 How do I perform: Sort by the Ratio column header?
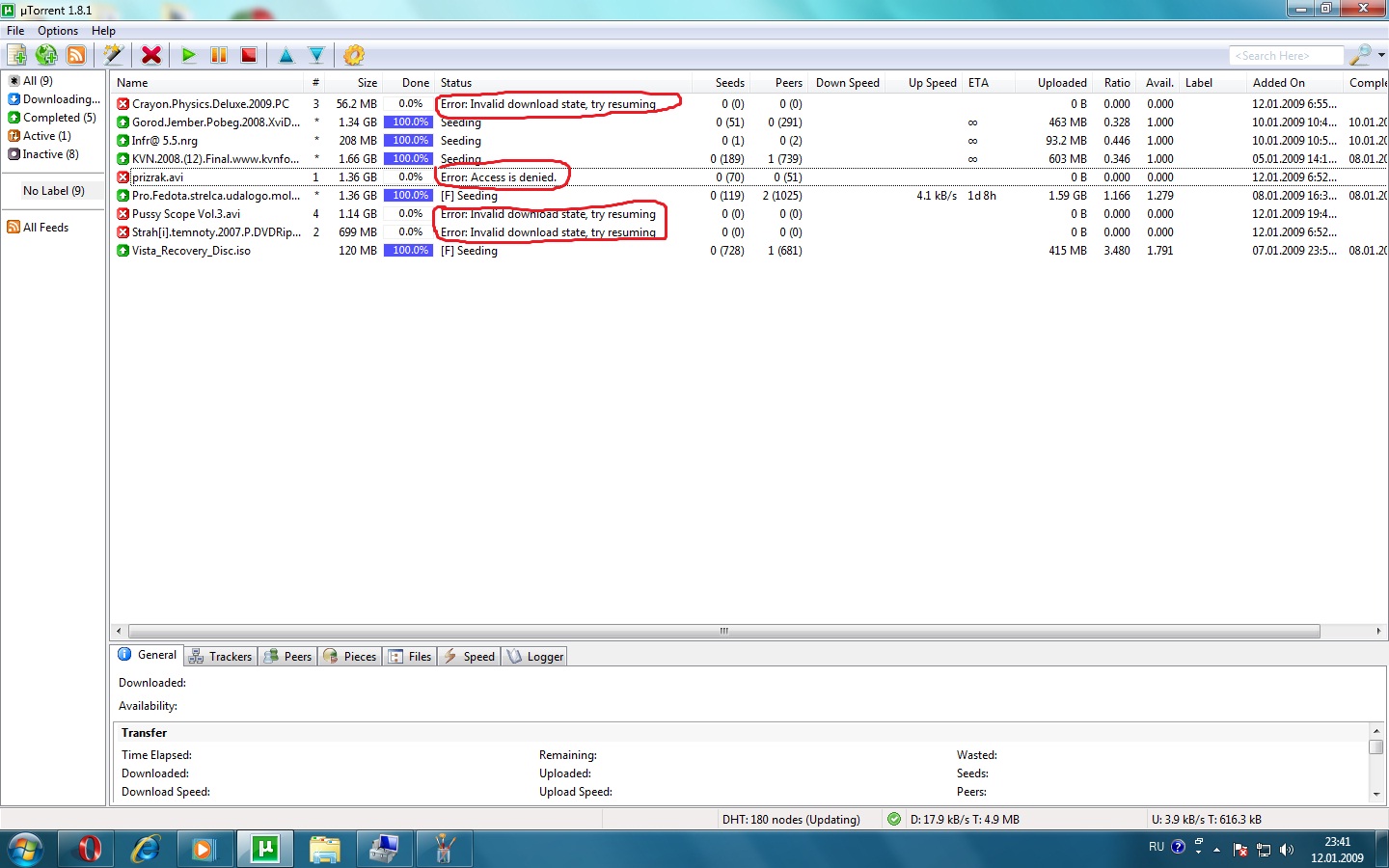pos(1116,83)
